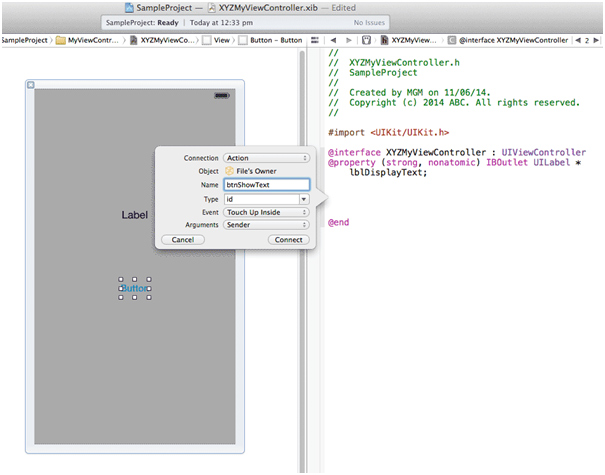Open the Connection type dropdown showing Action

(x=266, y=158)
